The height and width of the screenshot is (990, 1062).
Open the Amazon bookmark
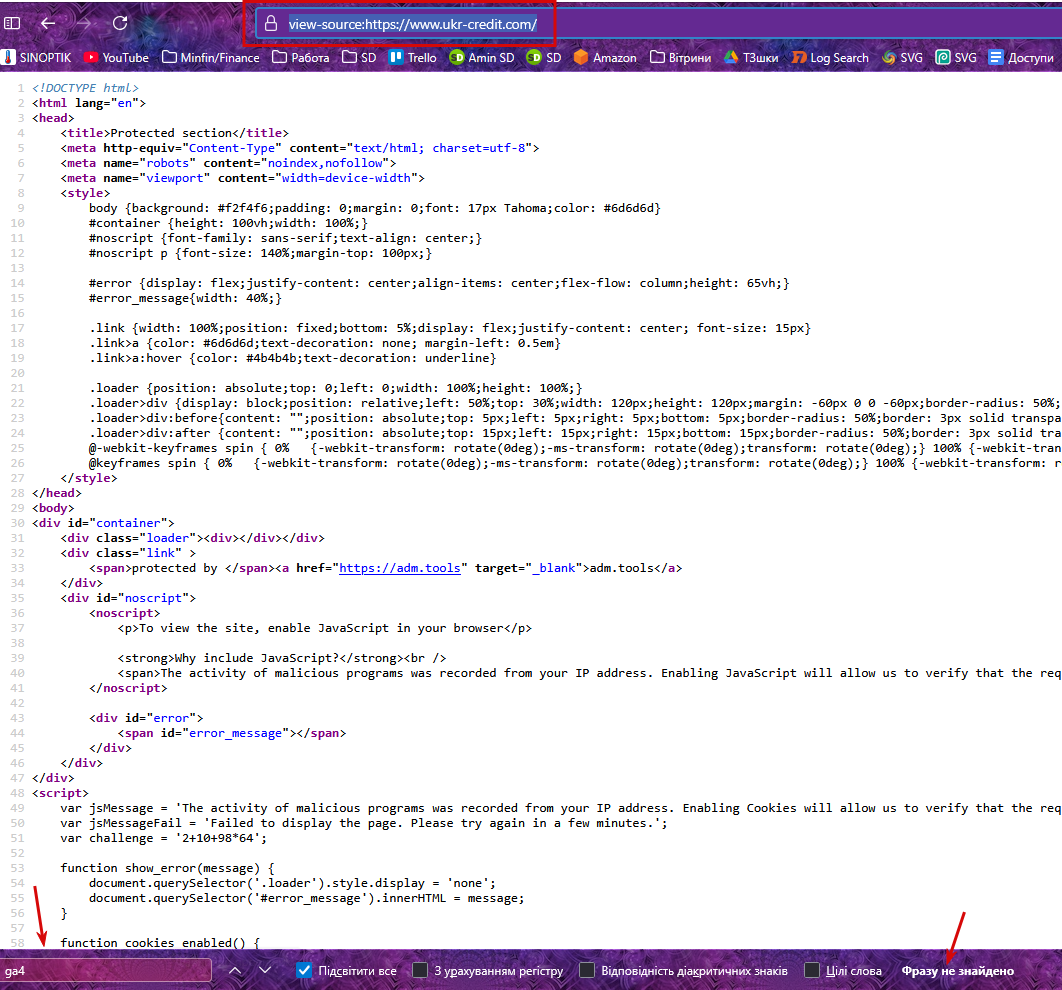[606, 58]
